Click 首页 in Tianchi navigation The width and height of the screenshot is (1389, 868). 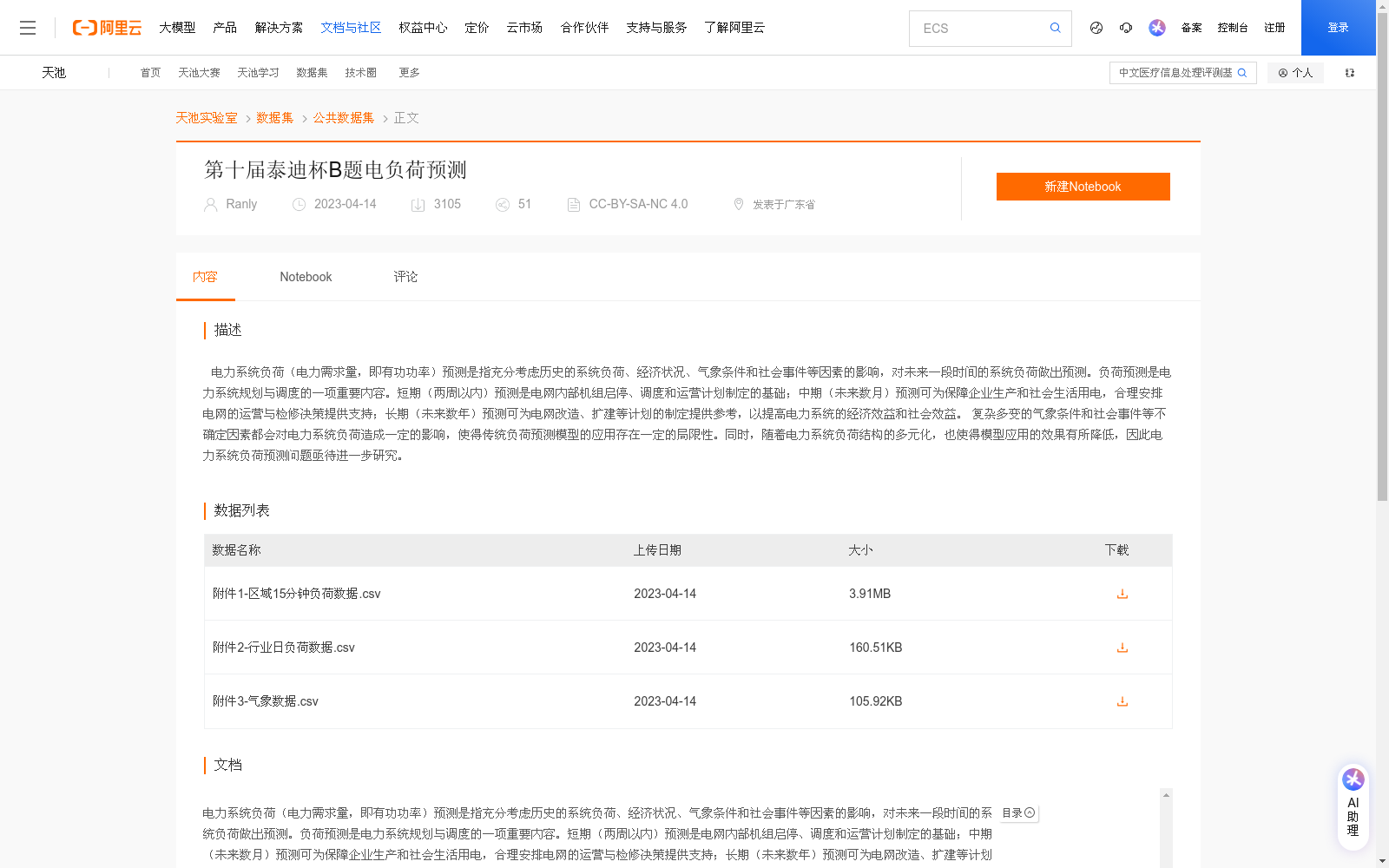[x=150, y=73]
